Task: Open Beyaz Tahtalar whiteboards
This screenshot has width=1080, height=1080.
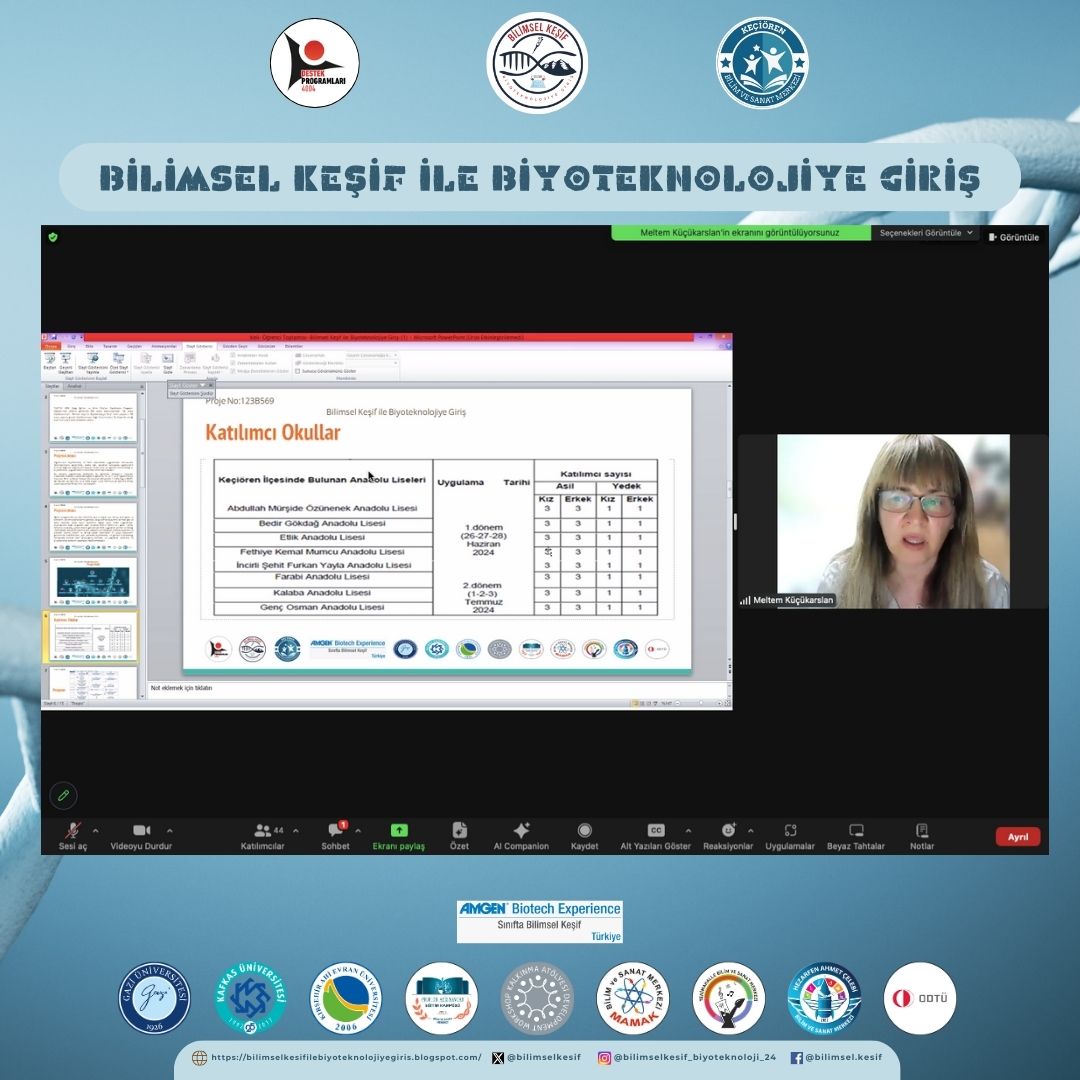Action: (856, 836)
